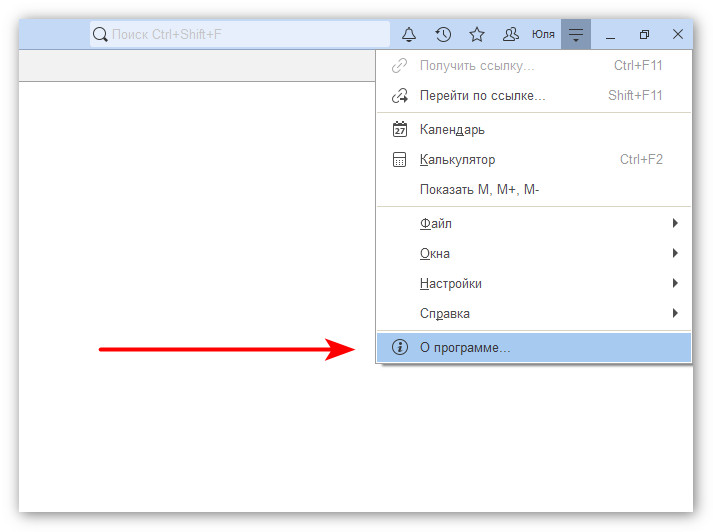
Task: Choose О программе... menu entry
Action: coord(465,348)
